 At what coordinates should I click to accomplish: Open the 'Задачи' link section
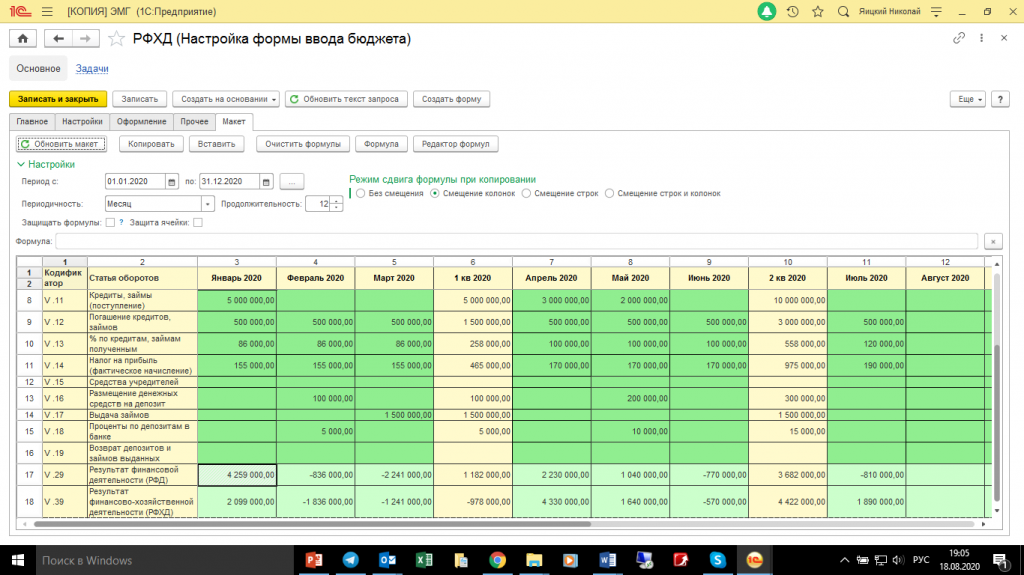[92, 69]
